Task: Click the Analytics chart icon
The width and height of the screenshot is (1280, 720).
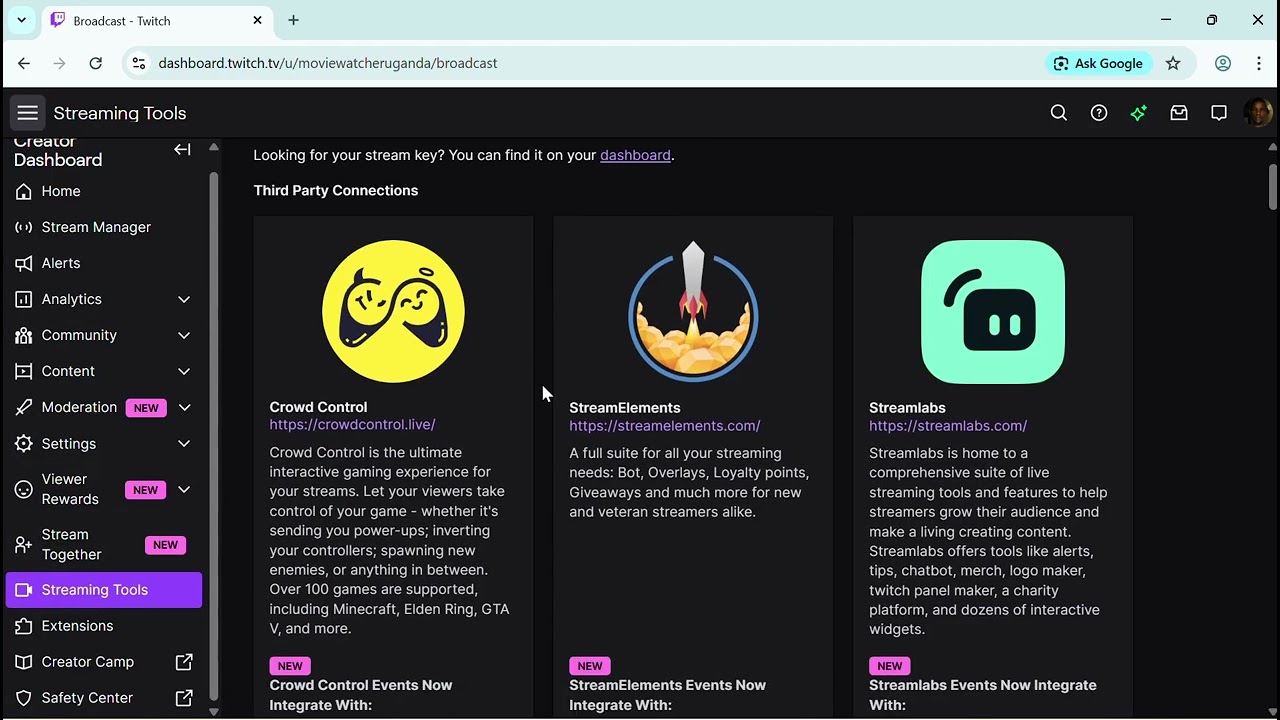Action: point(24,299)
